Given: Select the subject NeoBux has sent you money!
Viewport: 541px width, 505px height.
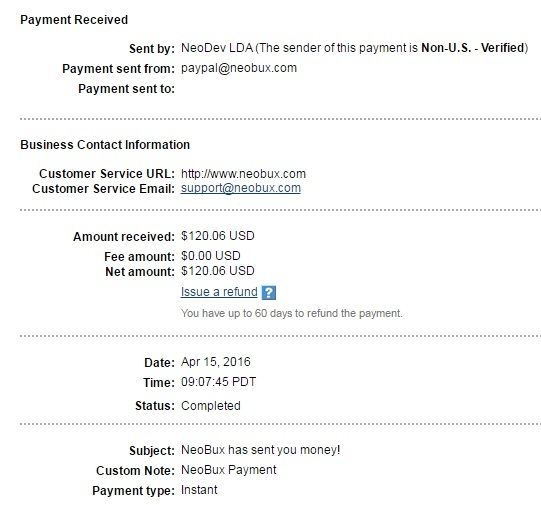Looking at the screenshot, I should pos(260,450).
